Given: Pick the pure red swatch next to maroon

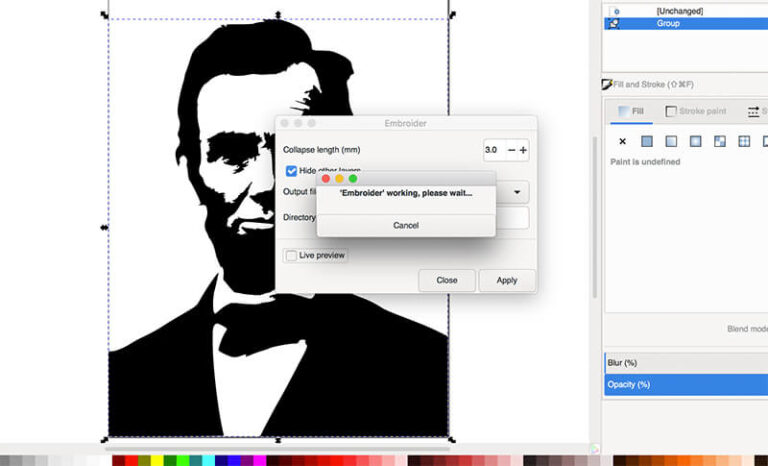Looking at the screenshot, I should point(131,461).
